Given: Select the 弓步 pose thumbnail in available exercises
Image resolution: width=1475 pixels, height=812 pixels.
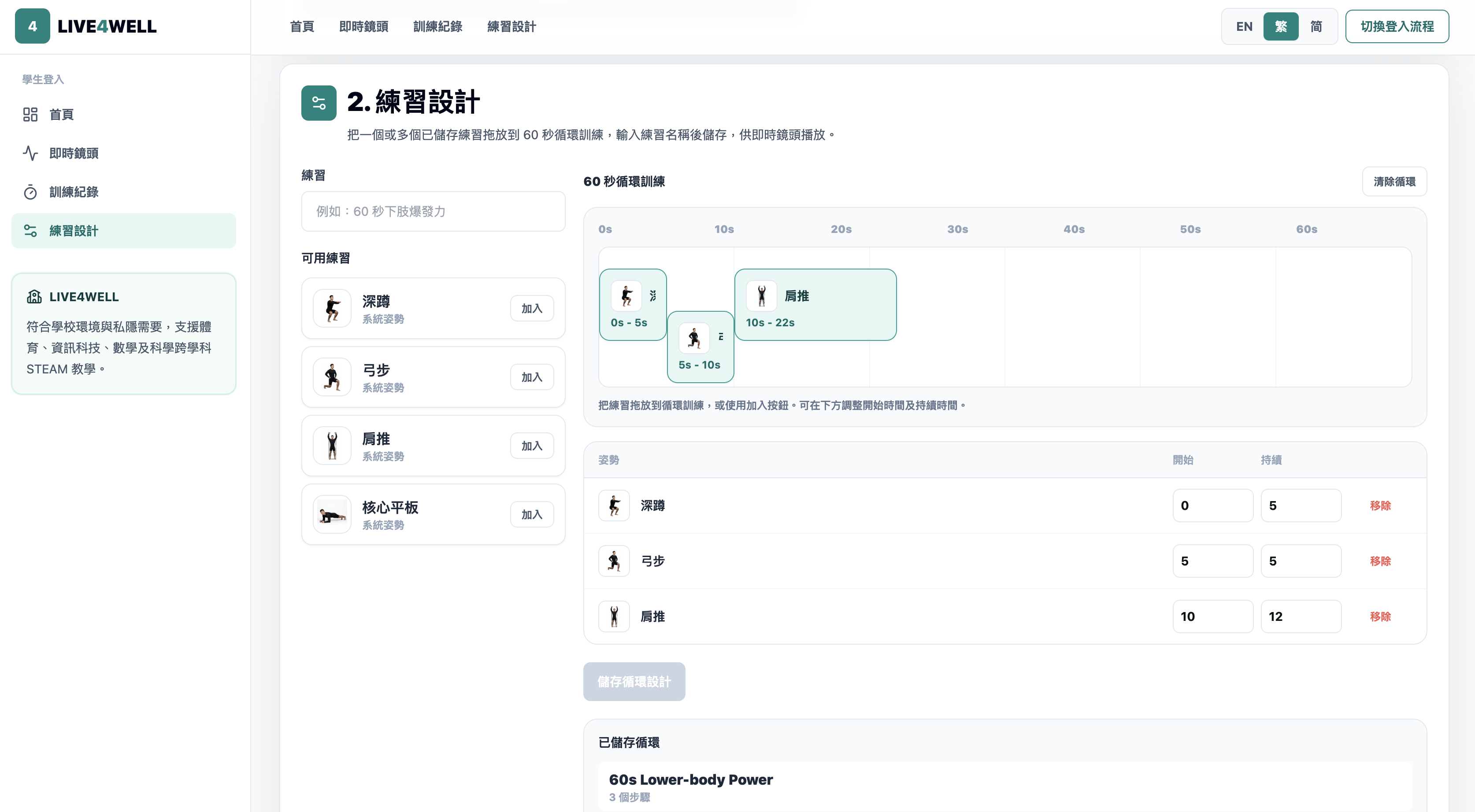Looking at the screenshot, I should click(x=332, y=377).
